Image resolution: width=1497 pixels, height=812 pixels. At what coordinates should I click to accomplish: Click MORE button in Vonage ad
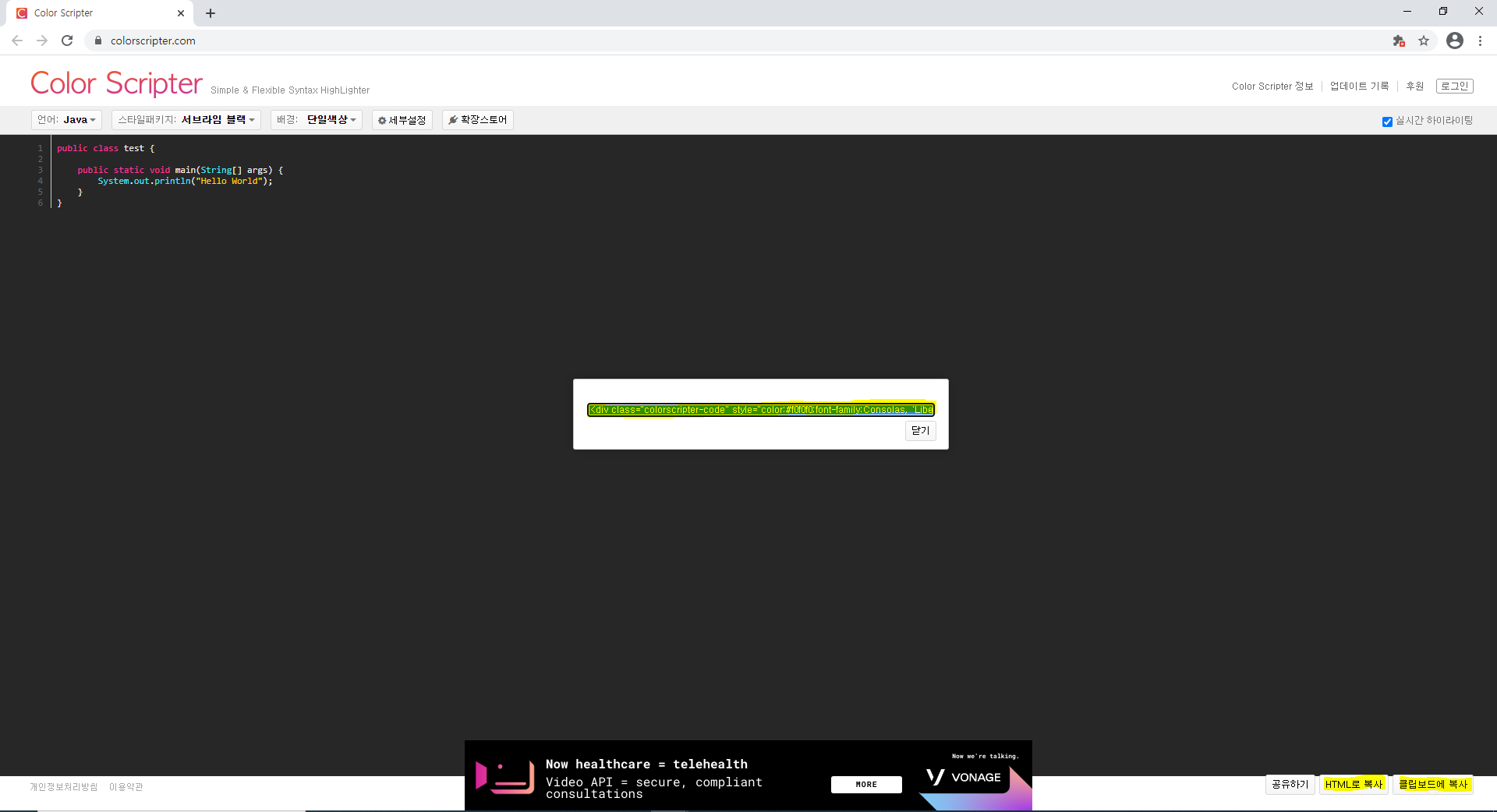pyautogui.click(x=866, y=785)
